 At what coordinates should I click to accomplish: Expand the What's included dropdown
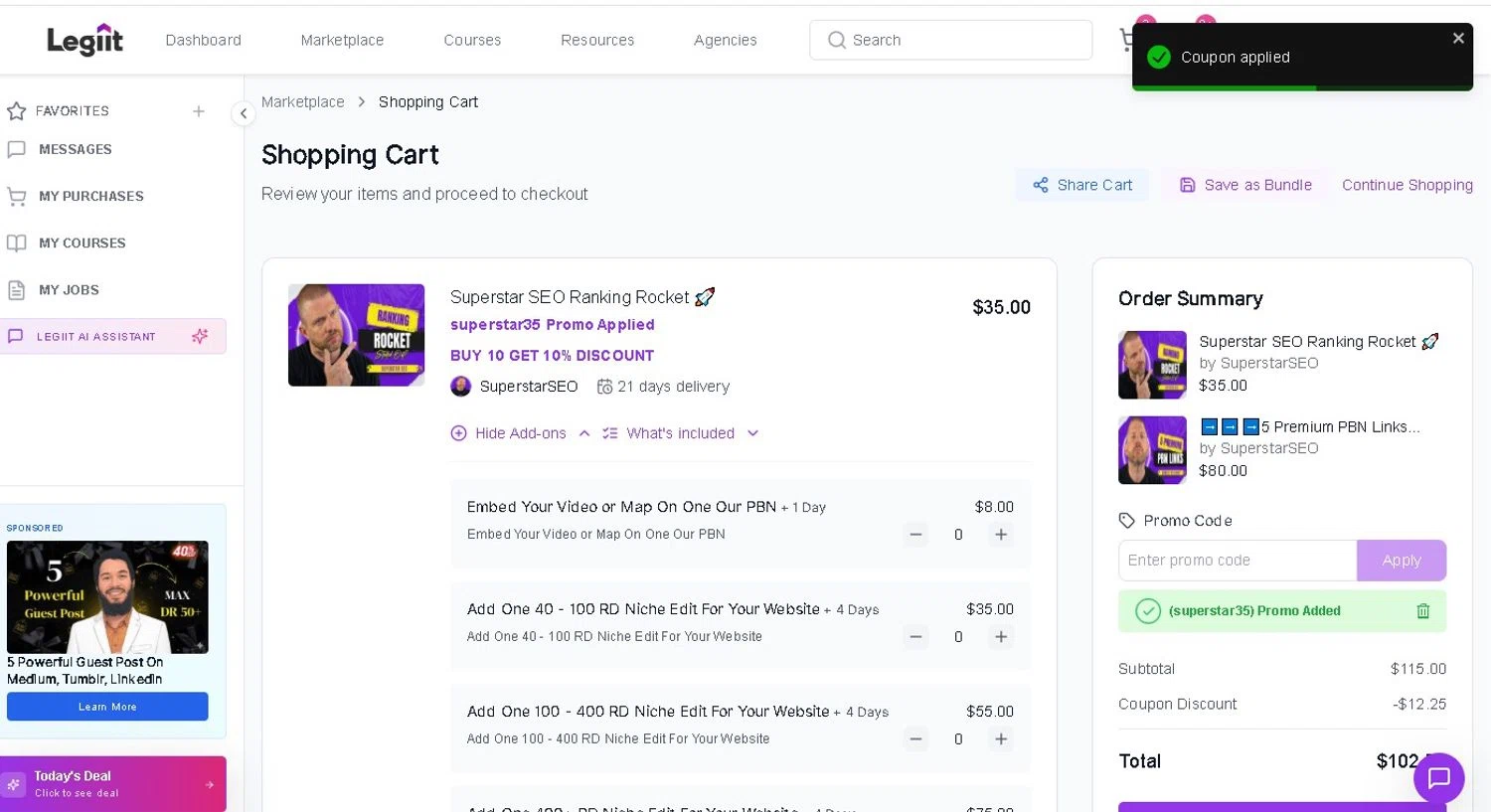point(681,433)
